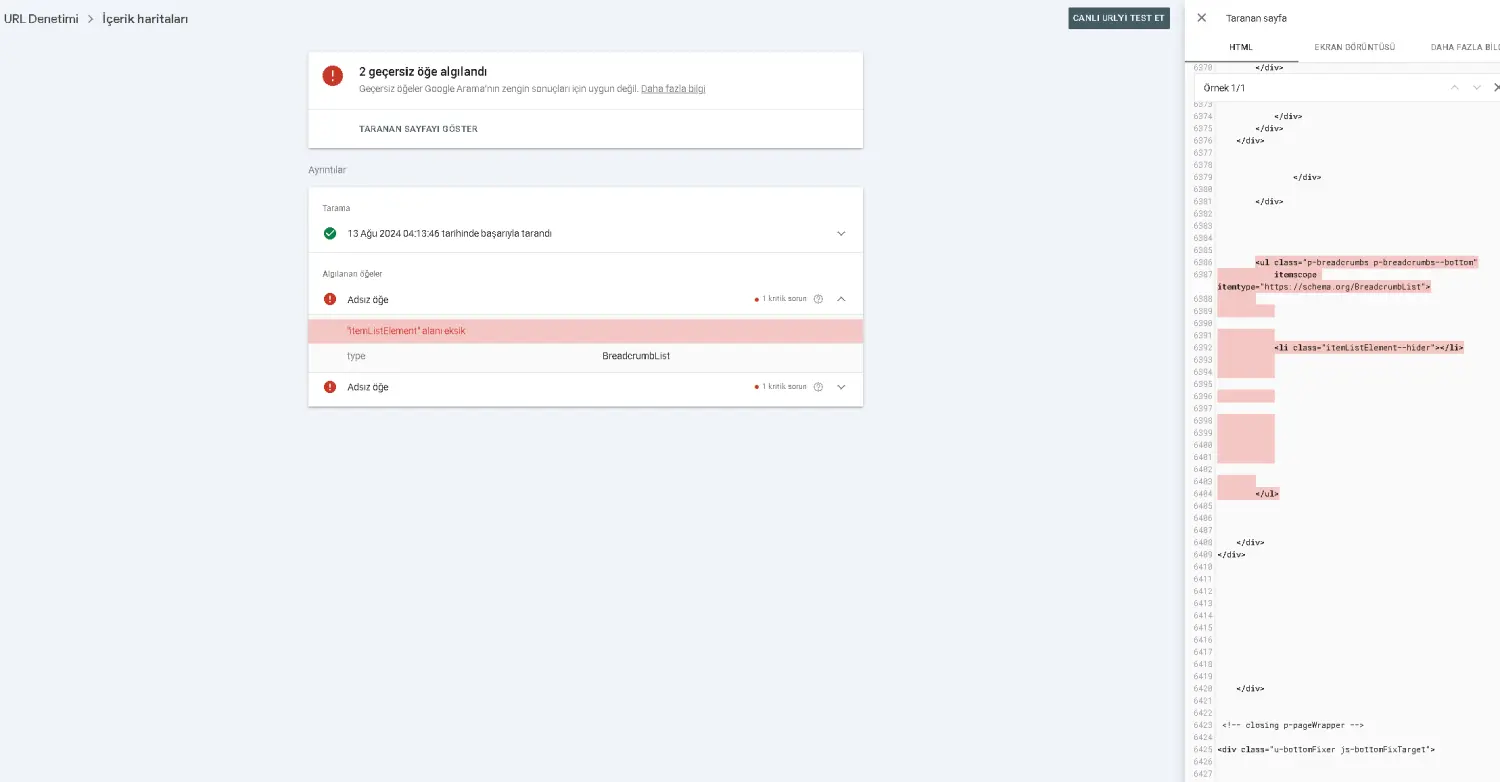Switch to the HTML tab
This screenshot has width=1500, height=782.
coord(1240,47)
